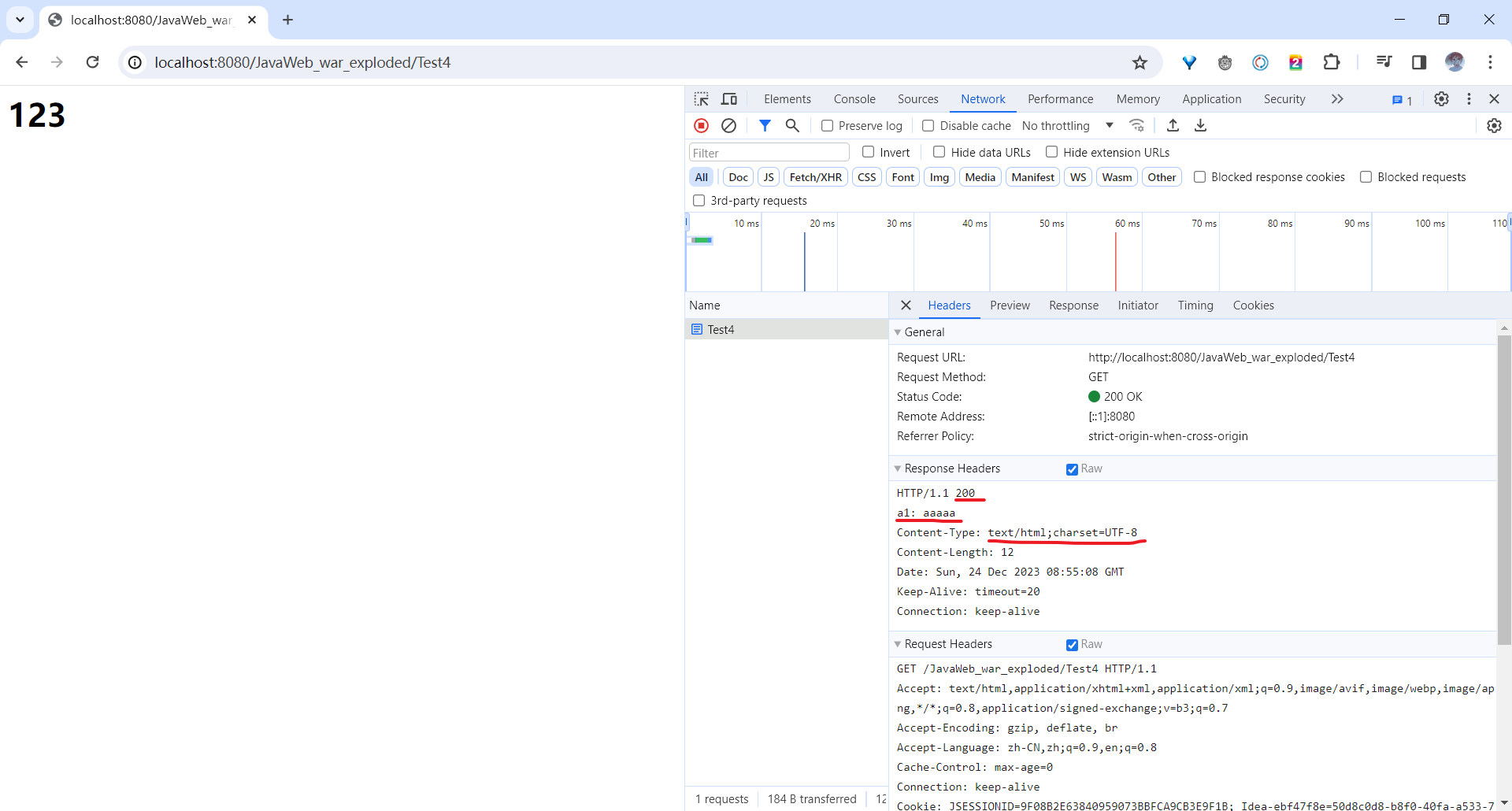Click the address bar URL
The width and height of the screenshot is (1512, 811).
[x=302, y=62]
